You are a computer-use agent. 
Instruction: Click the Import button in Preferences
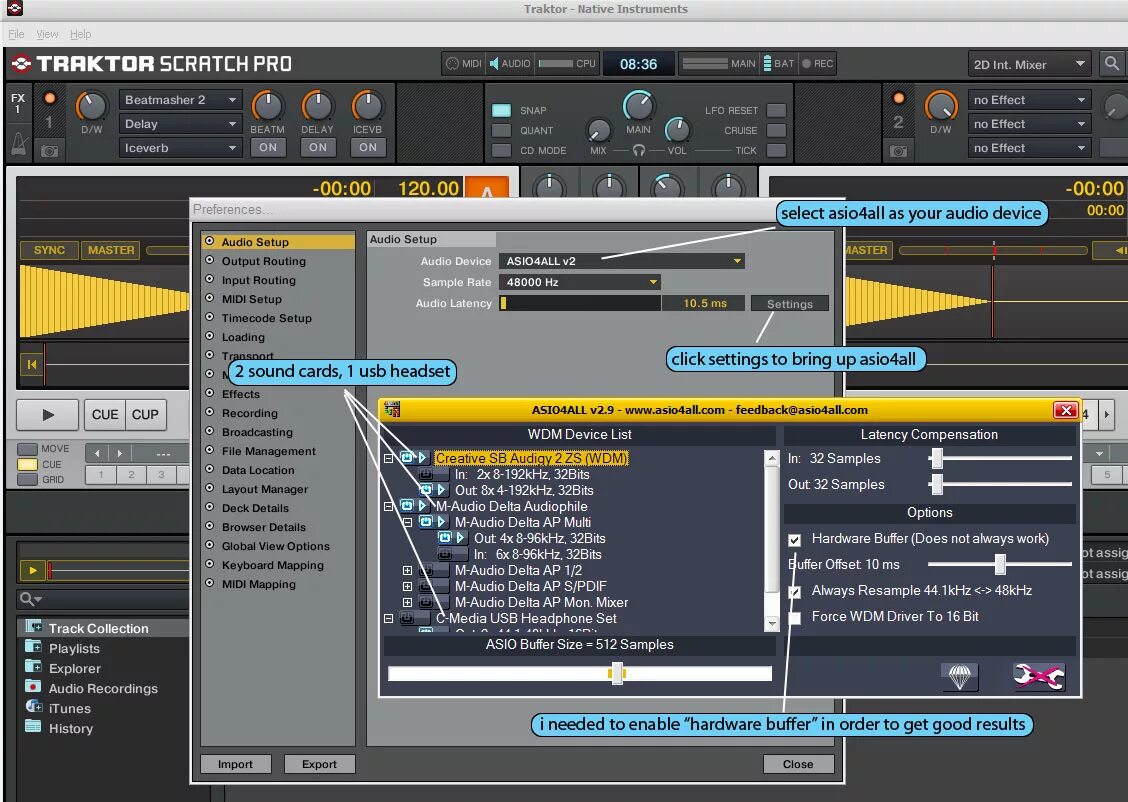[235, 764]
